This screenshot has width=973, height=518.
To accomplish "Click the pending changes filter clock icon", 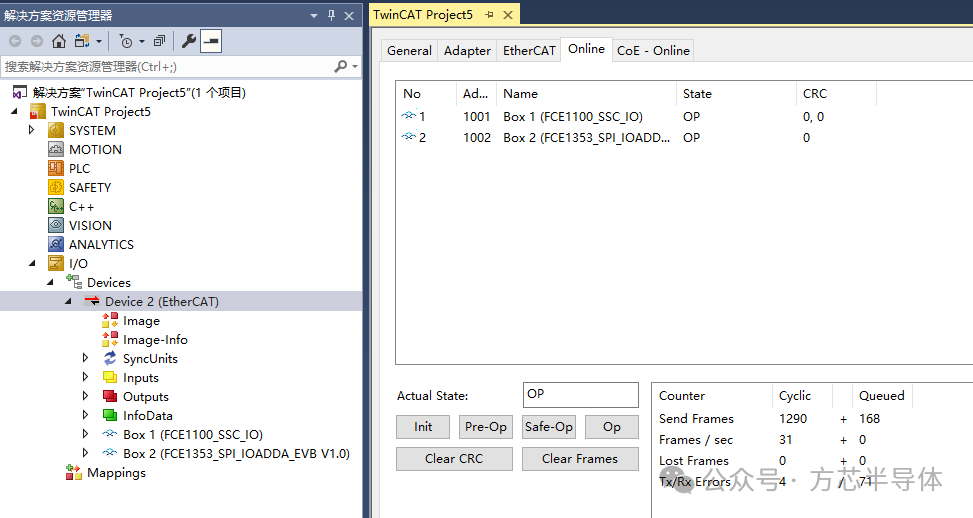I will coord(125,42).
